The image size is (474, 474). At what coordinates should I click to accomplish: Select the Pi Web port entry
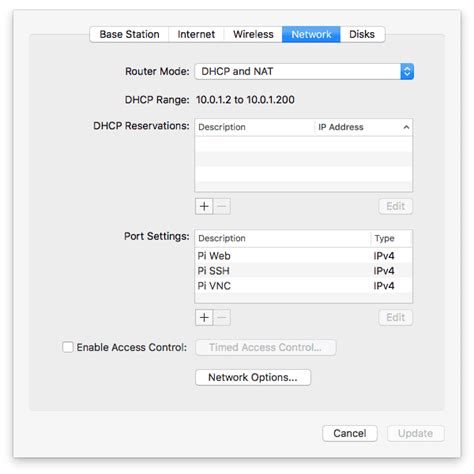[x=303, y=256]
